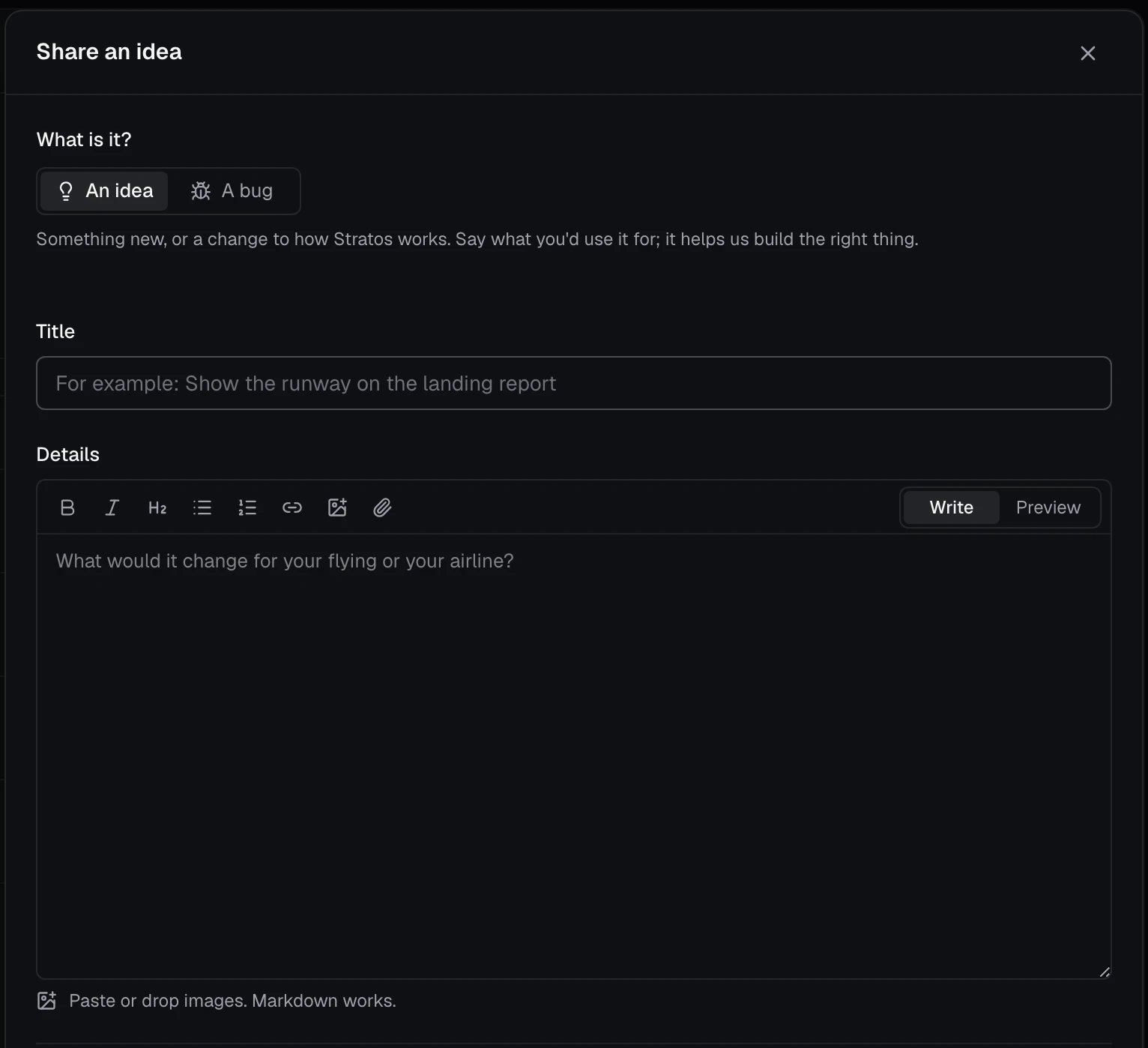Choose the 'A bug' option
The height and width of the screenshot is (1048, 1148).
point(232,191)
